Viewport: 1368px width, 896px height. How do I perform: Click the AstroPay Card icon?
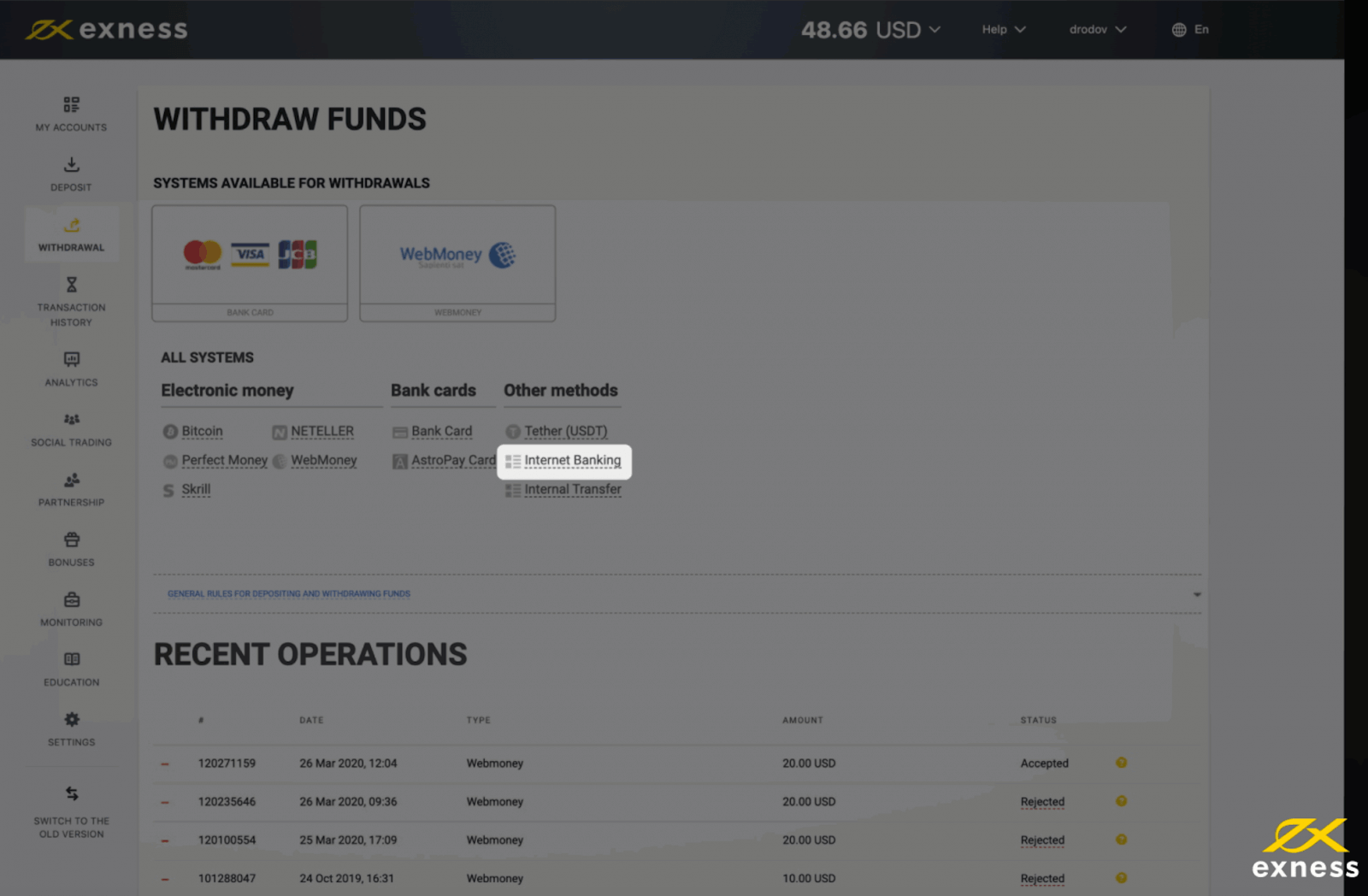399,462
